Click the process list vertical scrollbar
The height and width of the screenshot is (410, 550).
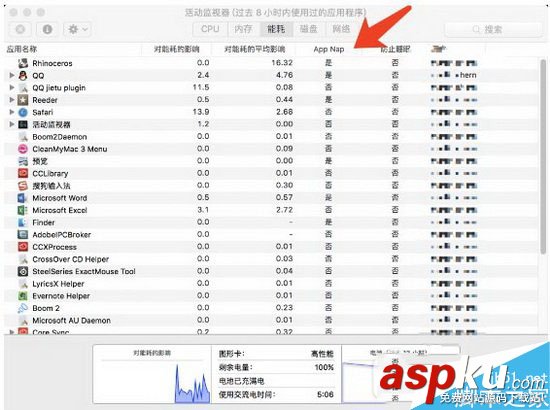click(x=543, y=156)
